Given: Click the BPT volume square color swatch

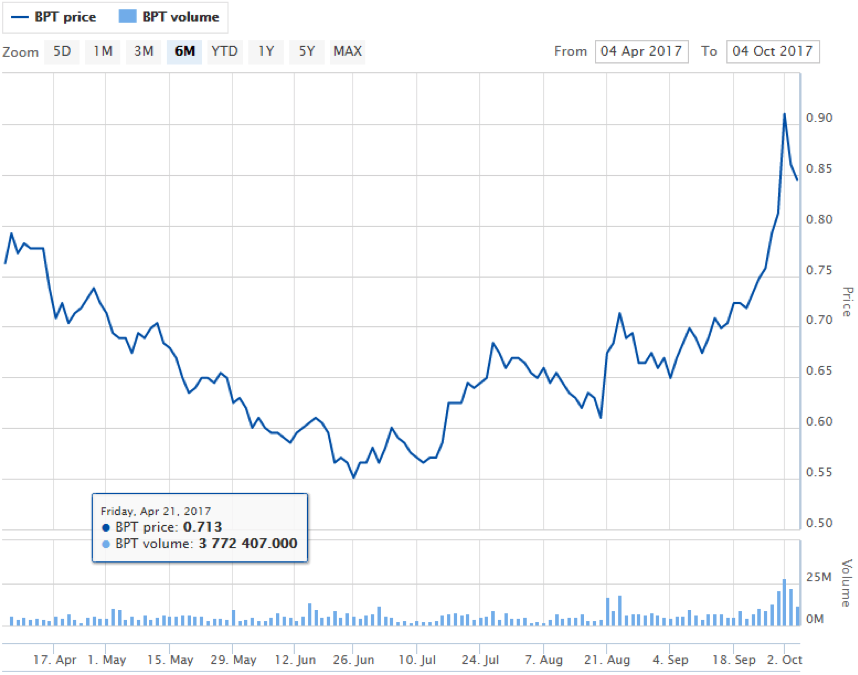Looking at the screenshot, I should [126, 17].
